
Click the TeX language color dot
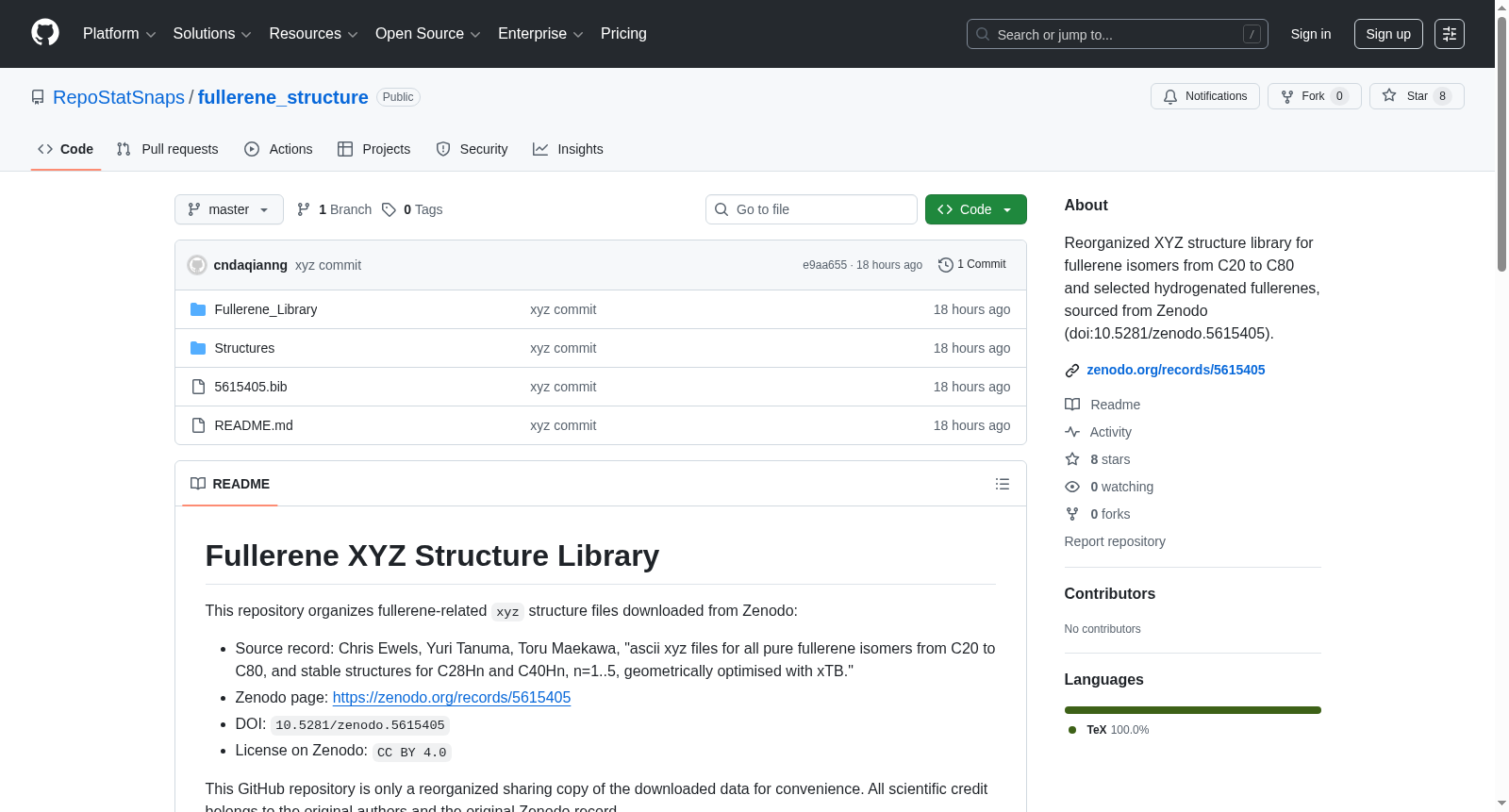coord(1072,730)
